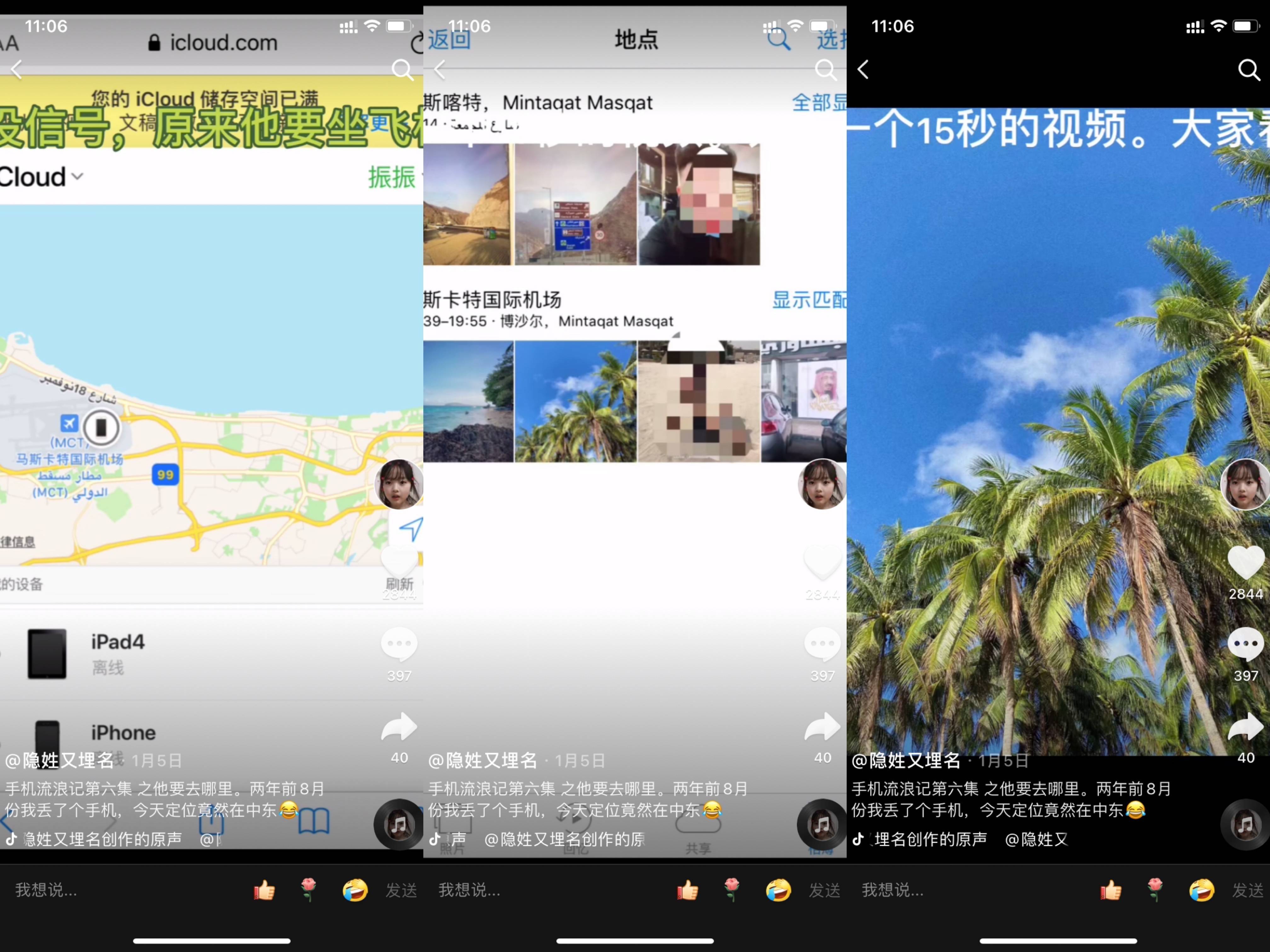
Task: Open search from the palm tree video
Action: (x=1248, y=70)
